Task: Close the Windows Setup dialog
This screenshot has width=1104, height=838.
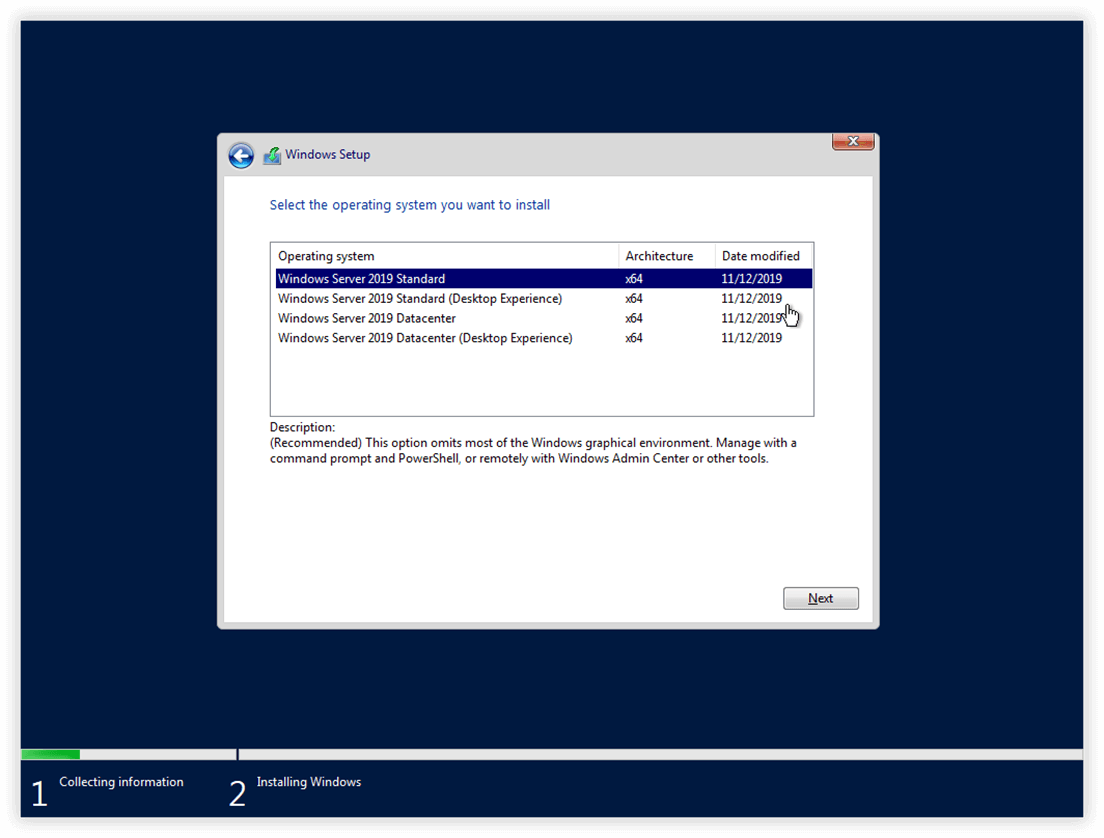Action: click(x=853, y=141)
